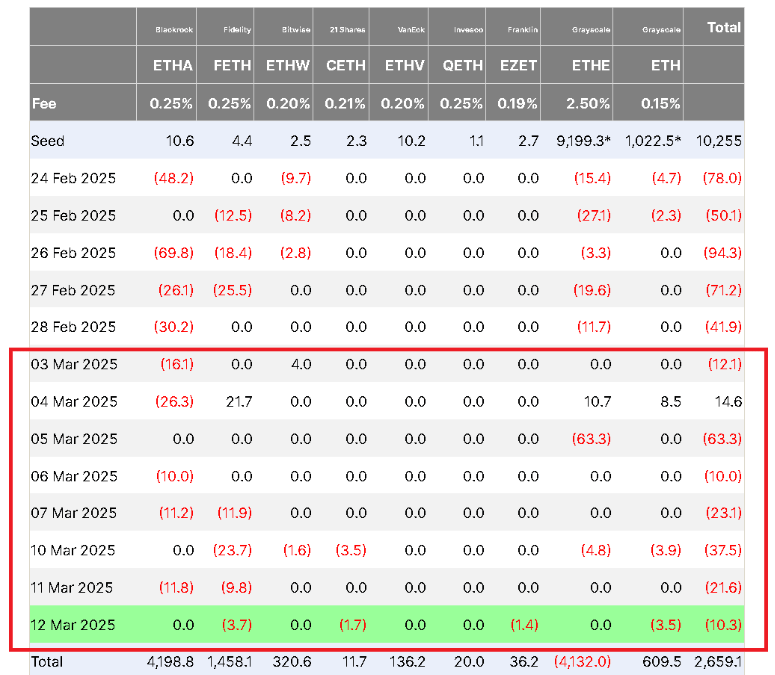Click the Blackrock issuer label
Image resolution: width=775 pixels, height=675 pixels.
point(174,30)
